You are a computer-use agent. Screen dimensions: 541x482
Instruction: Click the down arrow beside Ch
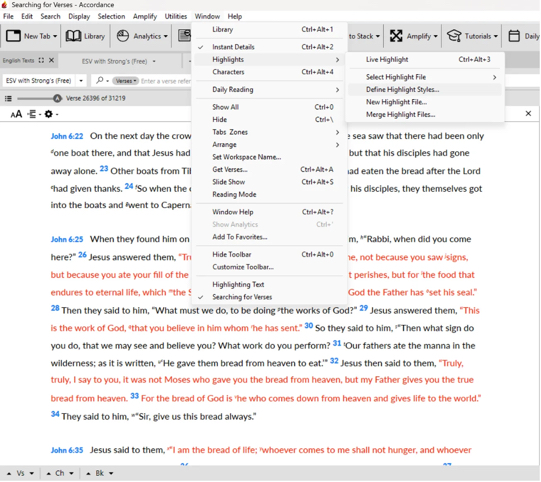point(71,473)
